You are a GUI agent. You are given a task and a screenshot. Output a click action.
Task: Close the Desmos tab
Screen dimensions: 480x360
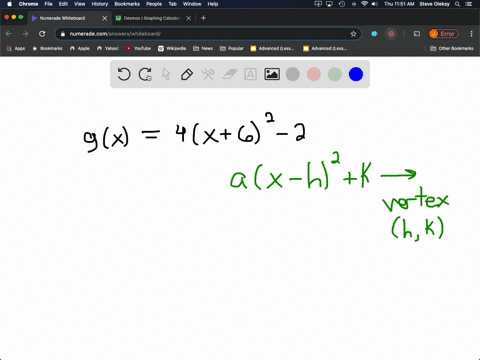point(189,18)
